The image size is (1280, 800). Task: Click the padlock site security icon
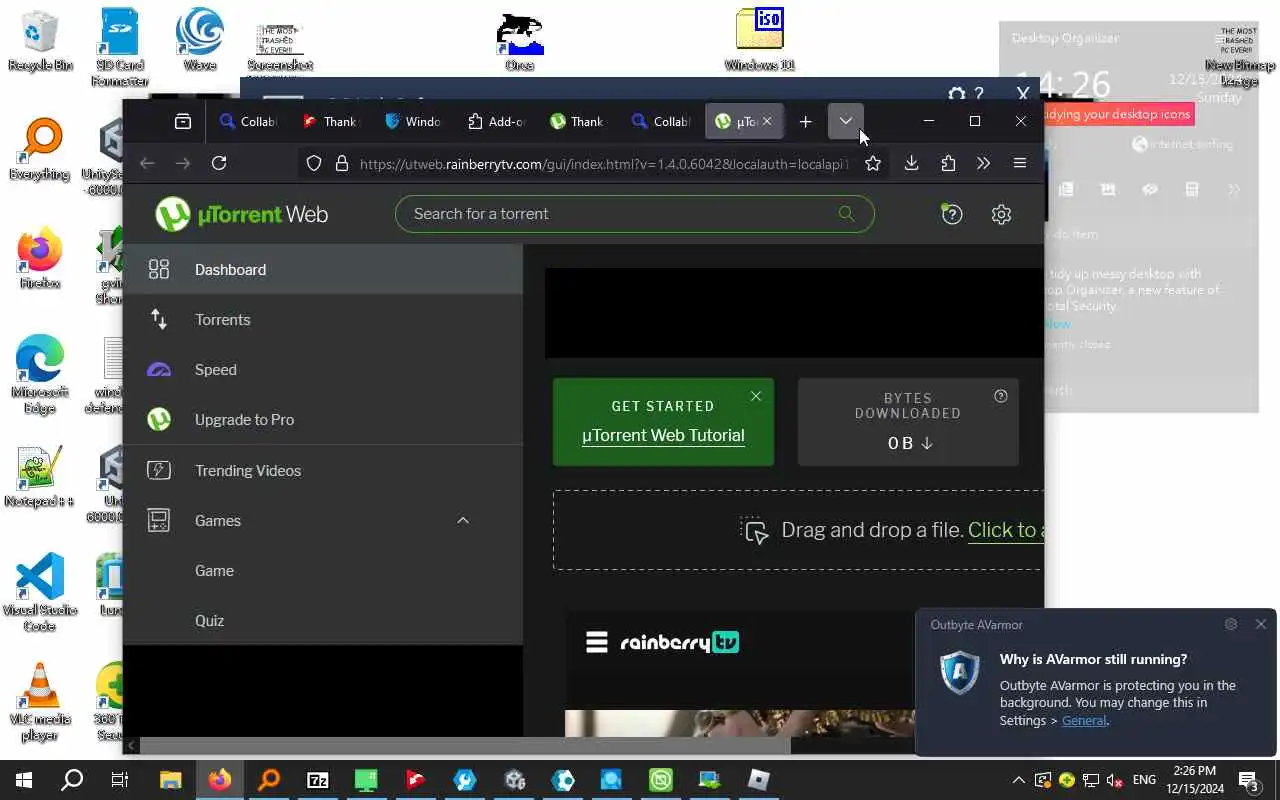[341, 163]
